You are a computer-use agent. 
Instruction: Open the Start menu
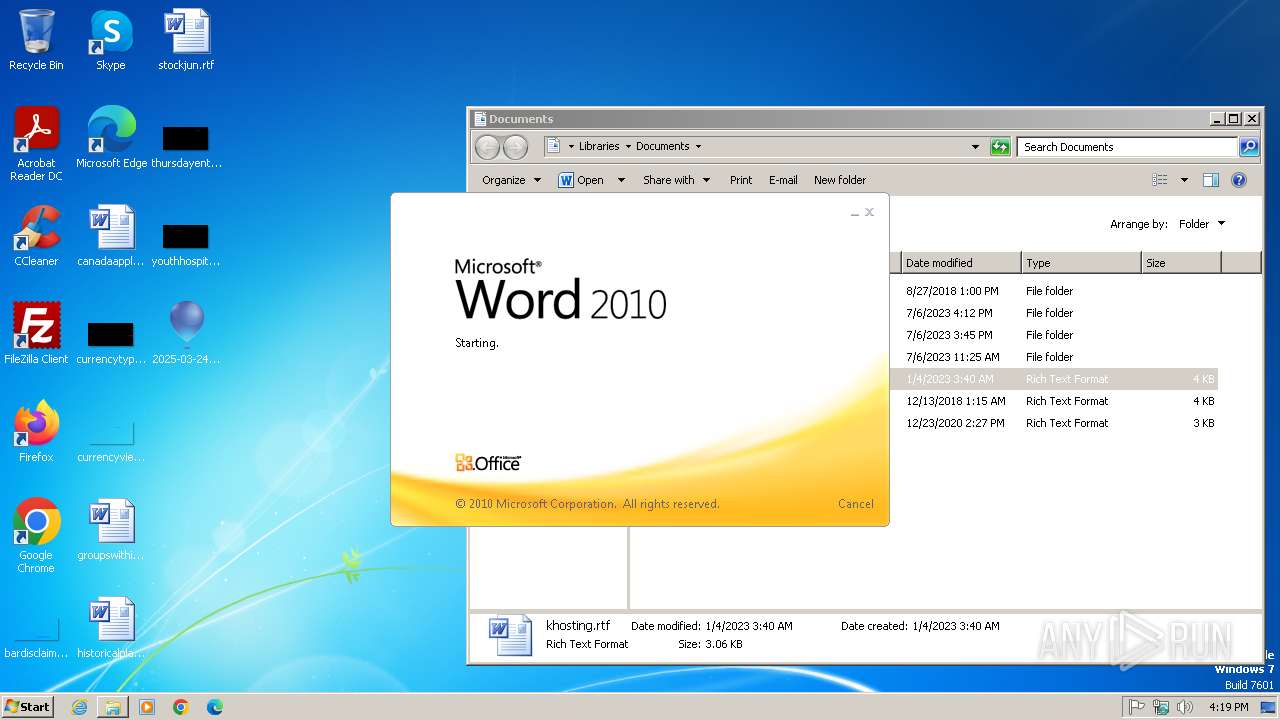[28, 707]
